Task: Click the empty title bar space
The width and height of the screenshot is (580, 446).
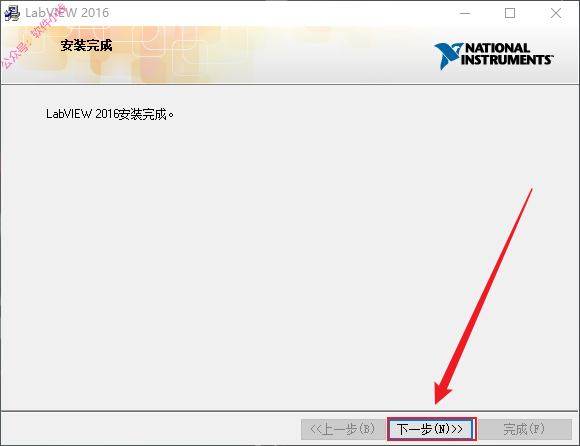Action: click(x=277, y=13)
